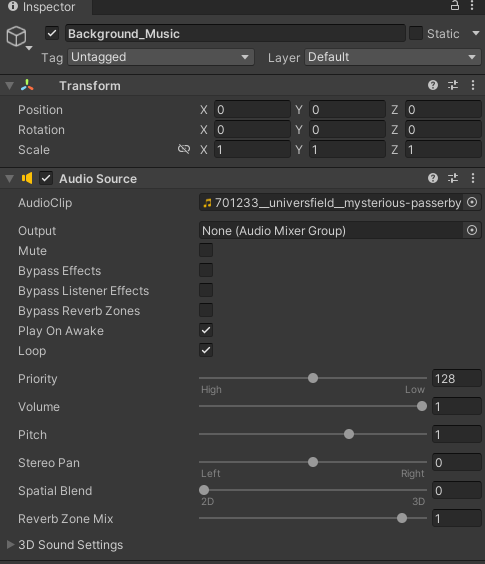Click the Scale X field
The image size is (485, 564).
coord(252,149)
